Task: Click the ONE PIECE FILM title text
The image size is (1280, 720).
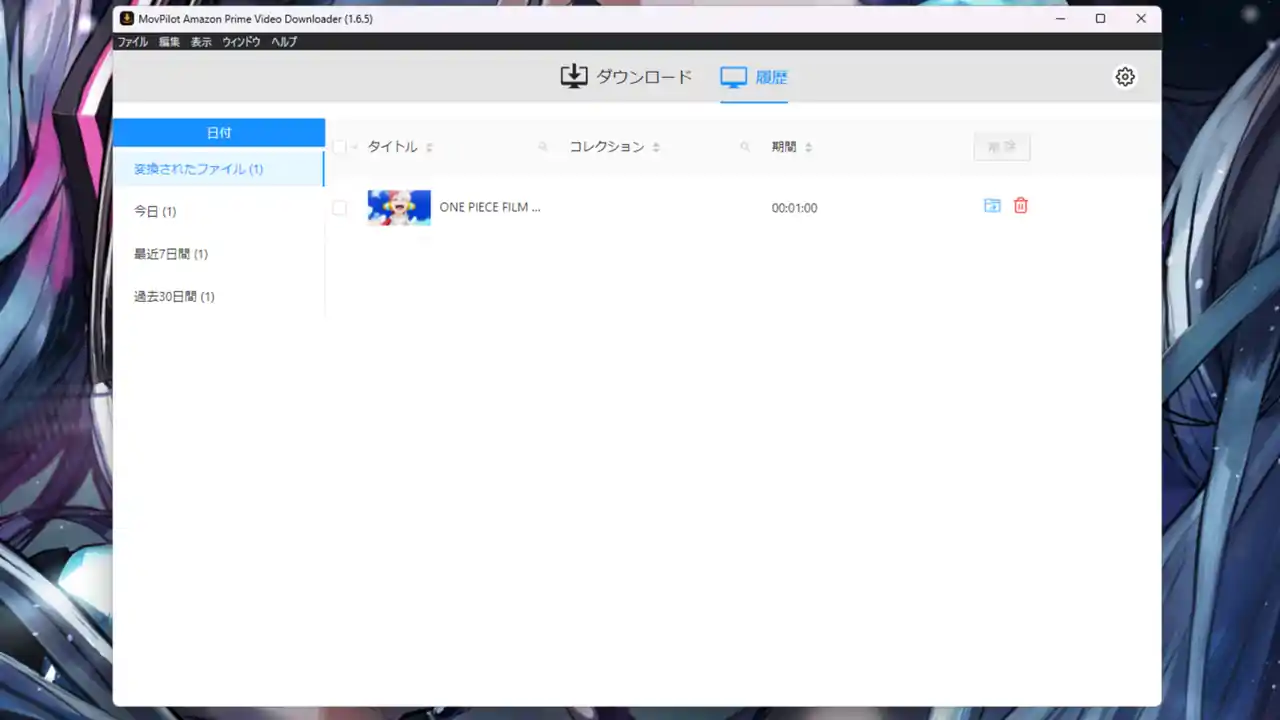Action: pyautogui.click(x=490, y=208)
